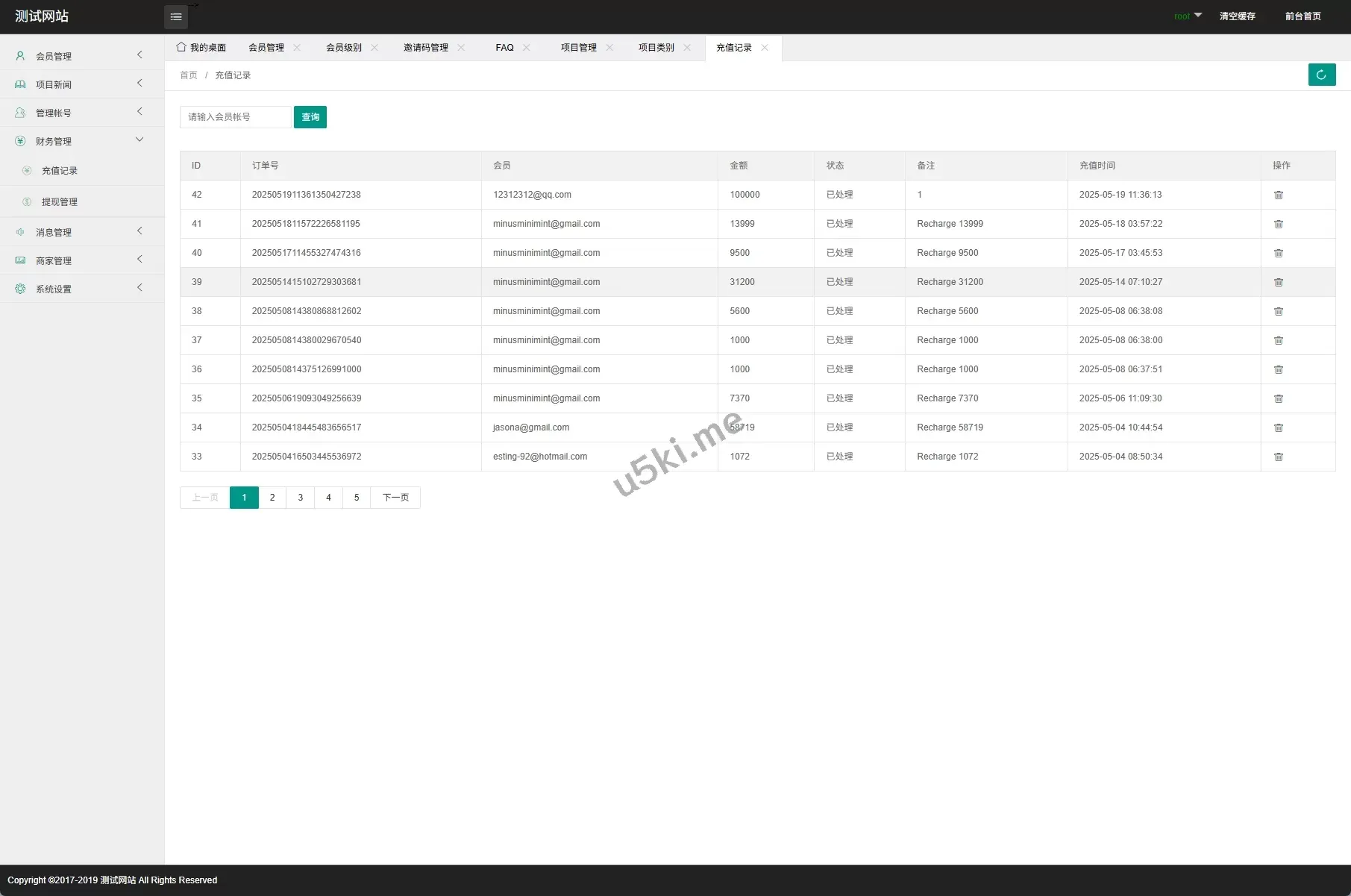Image resolution: width=1351 pixels, height=896 pixels.
Task: Remove the esting-92@hotmail.com record via trash icon
Action: click(1278, 457)
